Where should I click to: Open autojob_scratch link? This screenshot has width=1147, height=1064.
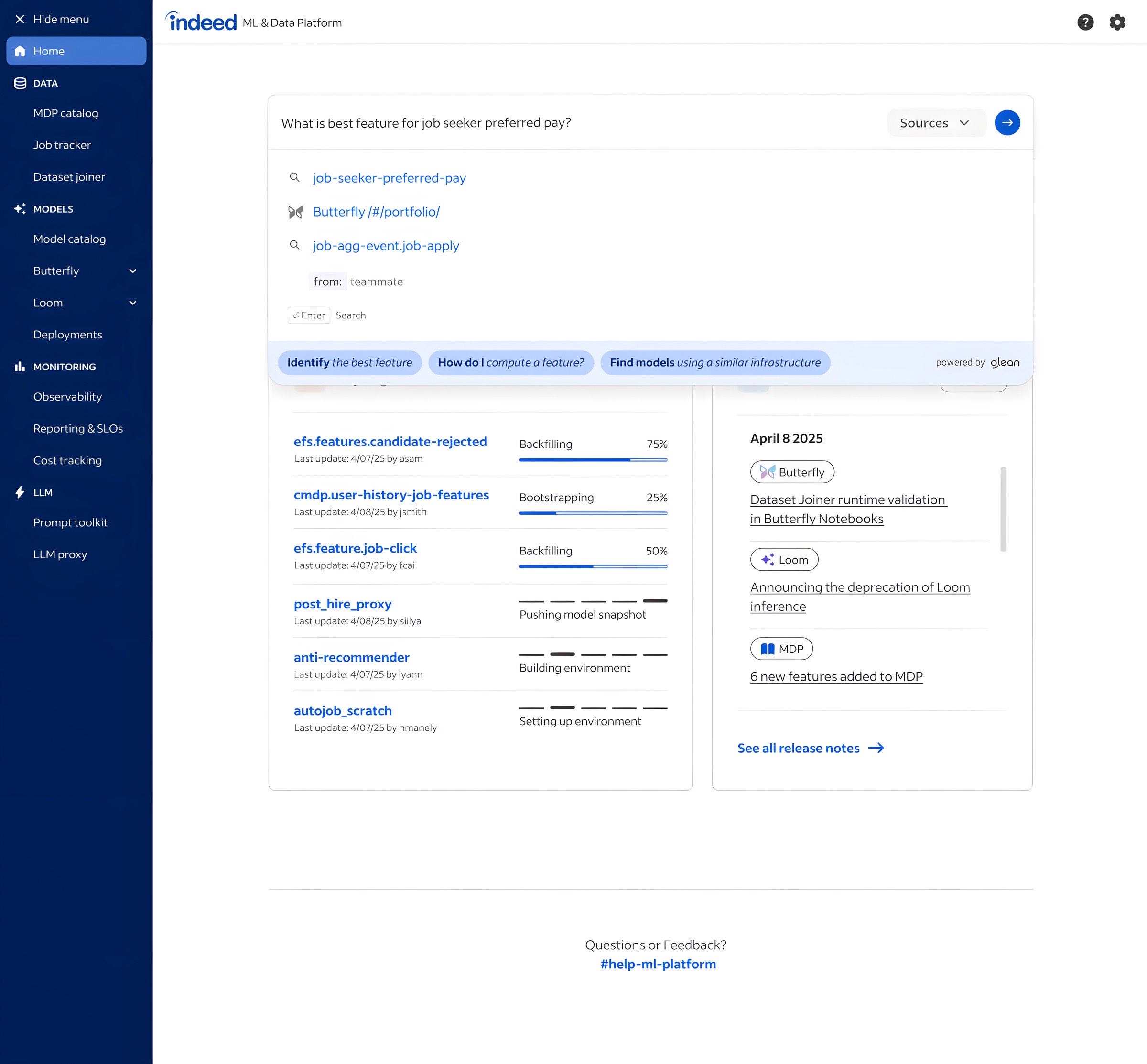(x=343, y=710)
